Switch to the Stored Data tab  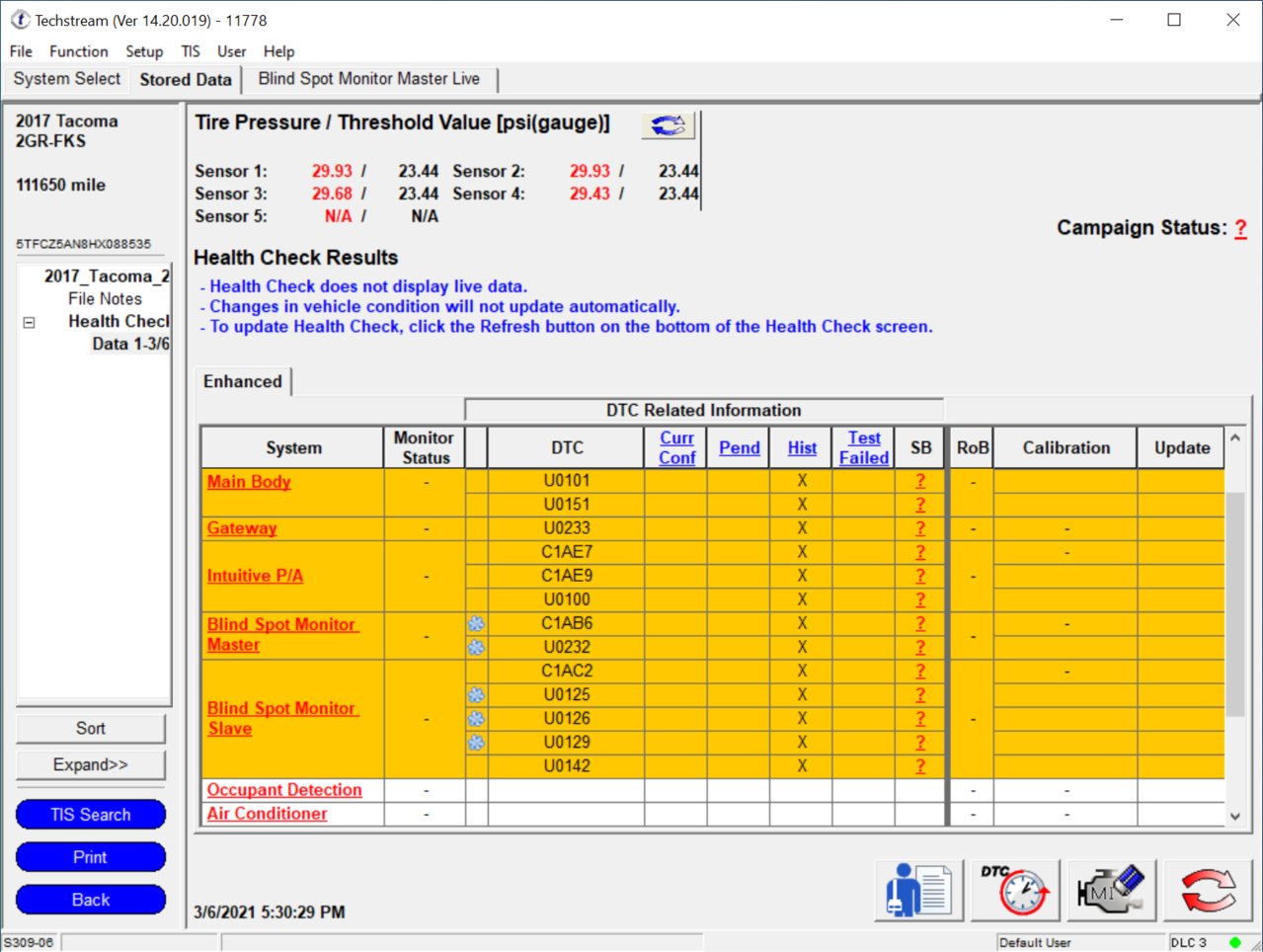[x=186, y=80]
